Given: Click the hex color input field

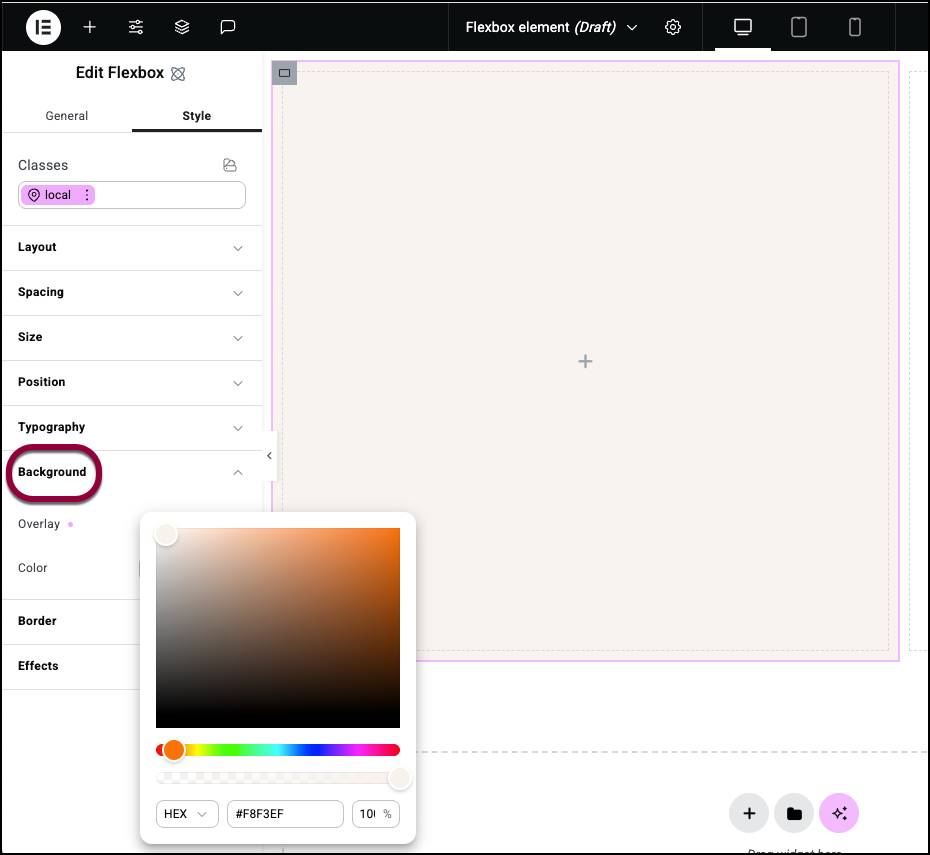Looking at the screenshot, I should click(x=285, y=814).
